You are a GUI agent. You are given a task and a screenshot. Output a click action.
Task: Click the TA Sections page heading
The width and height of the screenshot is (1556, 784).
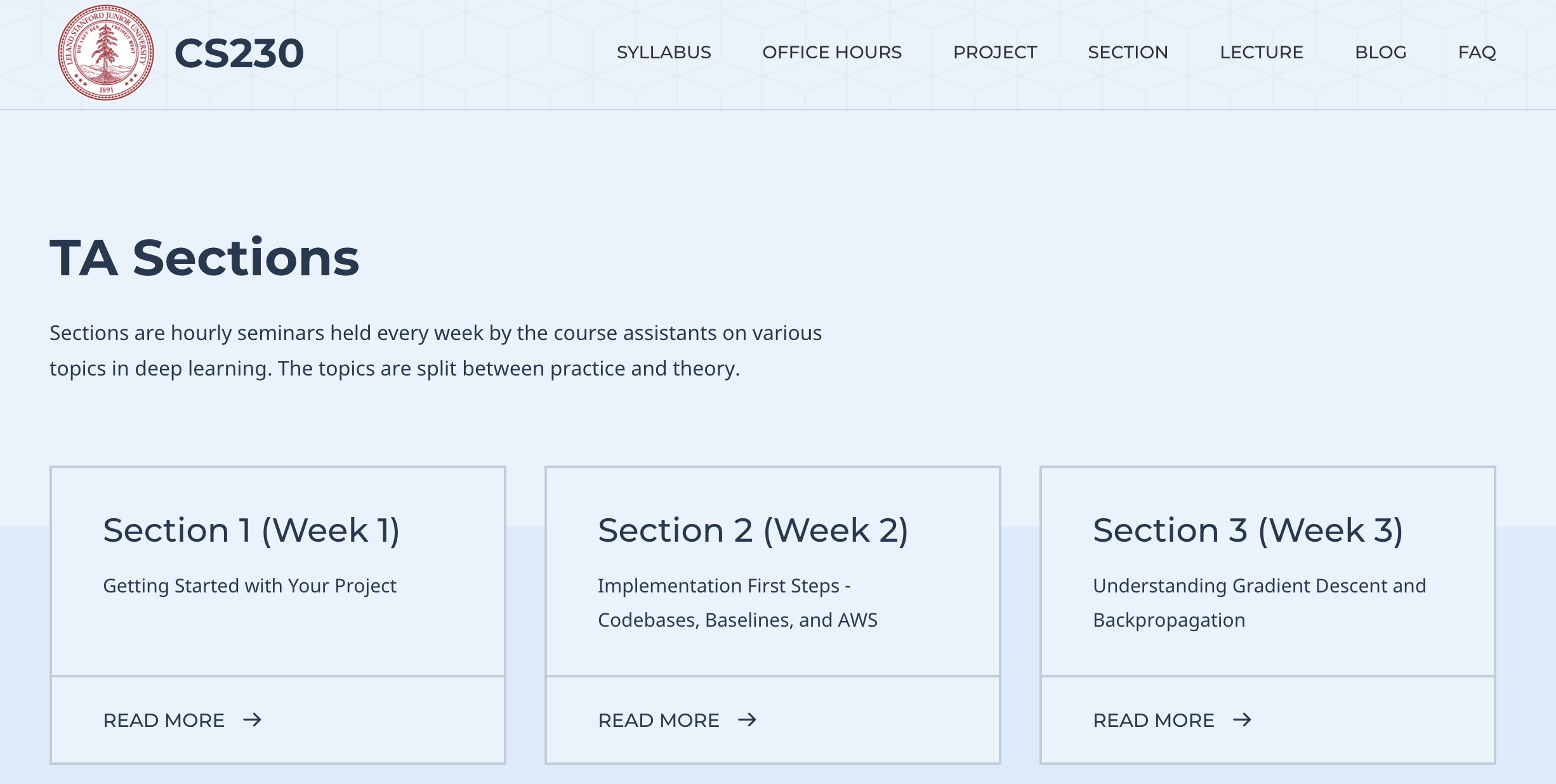[x=204, y=258]
